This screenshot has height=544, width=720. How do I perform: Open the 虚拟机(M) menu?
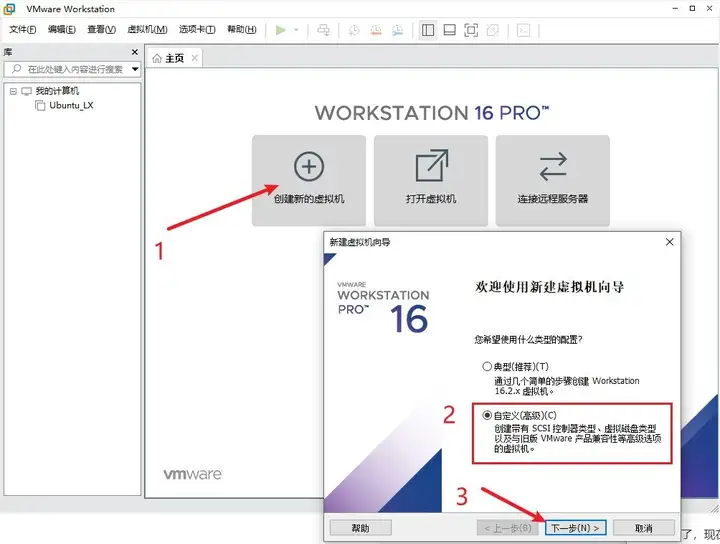click(147, 29)
